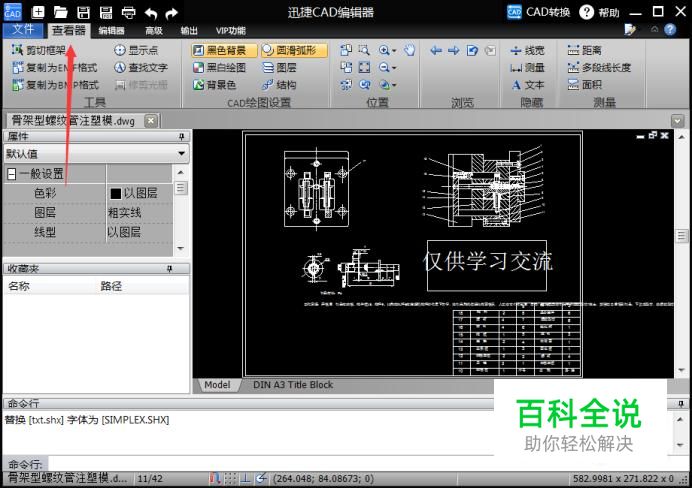Click the 路径 column header
The height and width of the screenshot is (488, 692).
tap(111, 286)
